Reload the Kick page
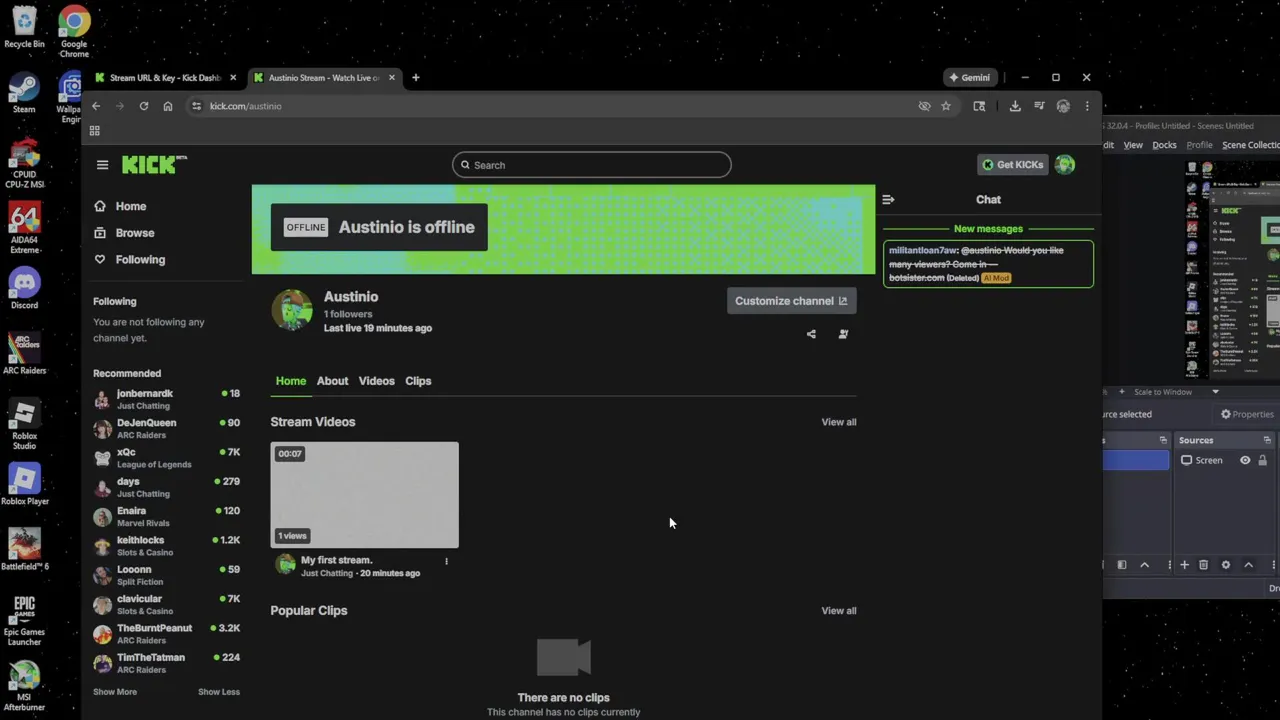The width and height of the screenshot is (1280, 720). 144,106
